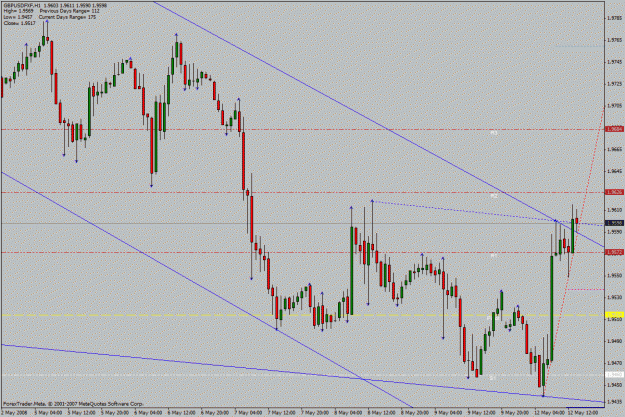625x417 pixels.
Task: Click the '5 May 04:00' time label
Action: (x=48, y=413)
